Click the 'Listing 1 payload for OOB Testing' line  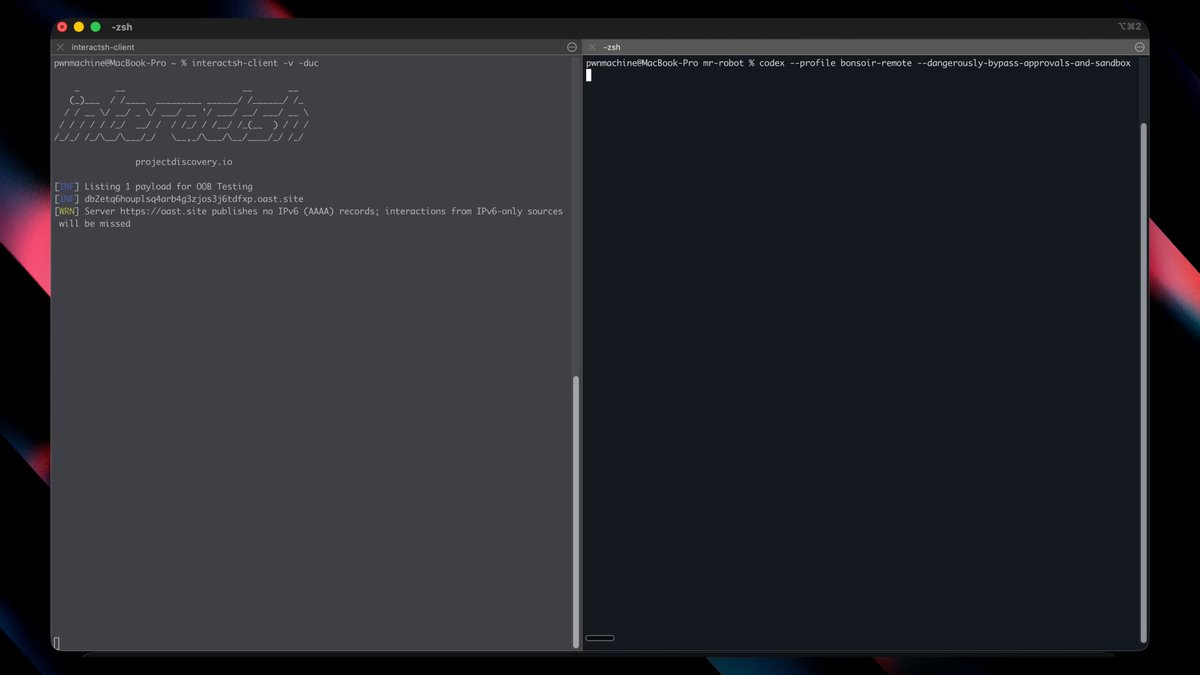click(x=168, y=187)
